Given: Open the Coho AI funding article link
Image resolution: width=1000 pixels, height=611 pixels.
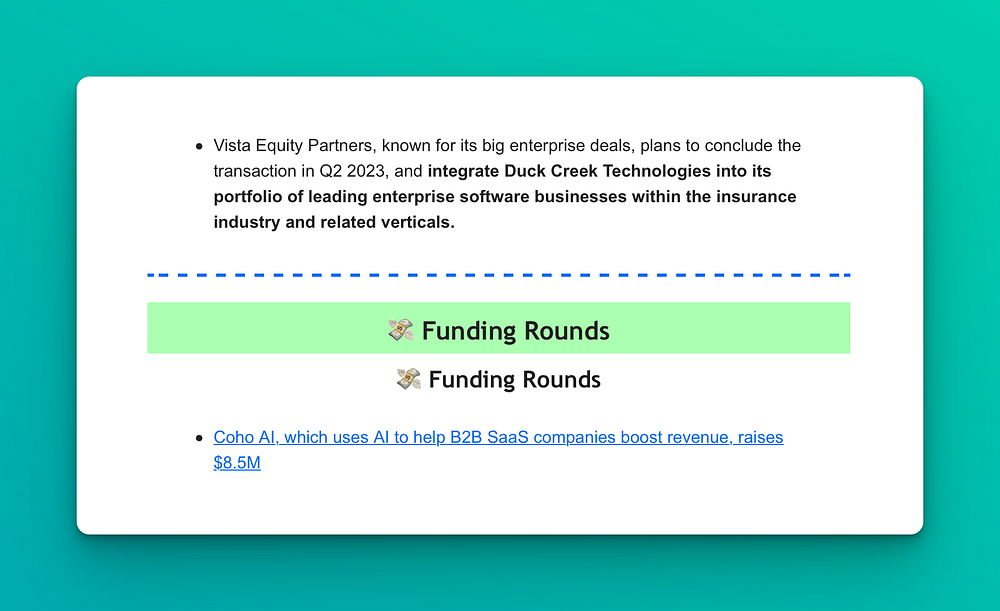Looking at the screenshot, I should click(x=498, y=450).
